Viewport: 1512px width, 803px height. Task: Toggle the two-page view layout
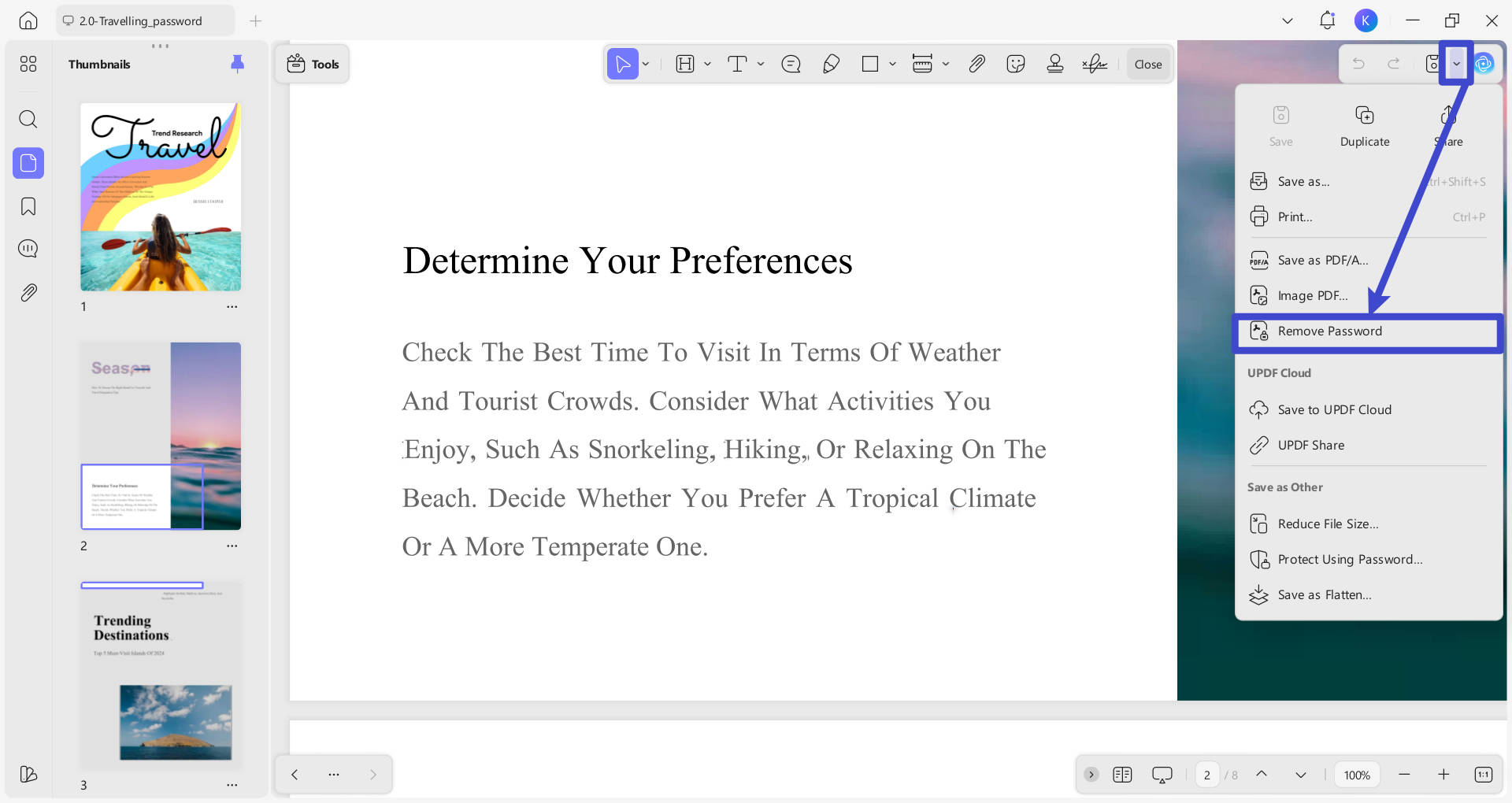tap(1122, 775)
